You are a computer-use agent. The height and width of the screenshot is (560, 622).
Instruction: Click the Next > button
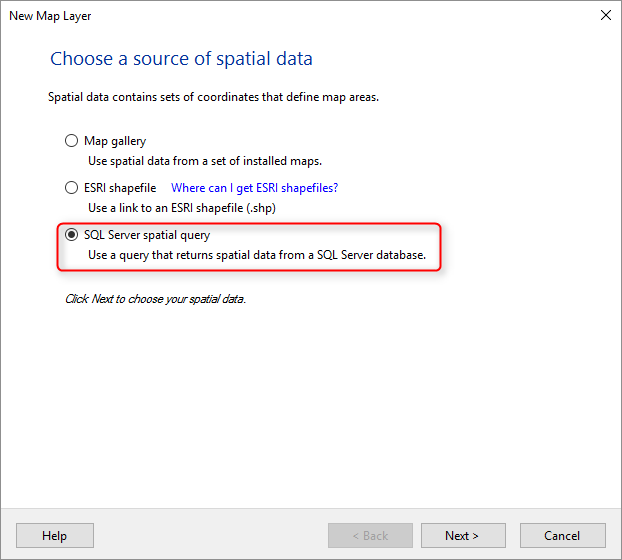[x=463, y=535]
